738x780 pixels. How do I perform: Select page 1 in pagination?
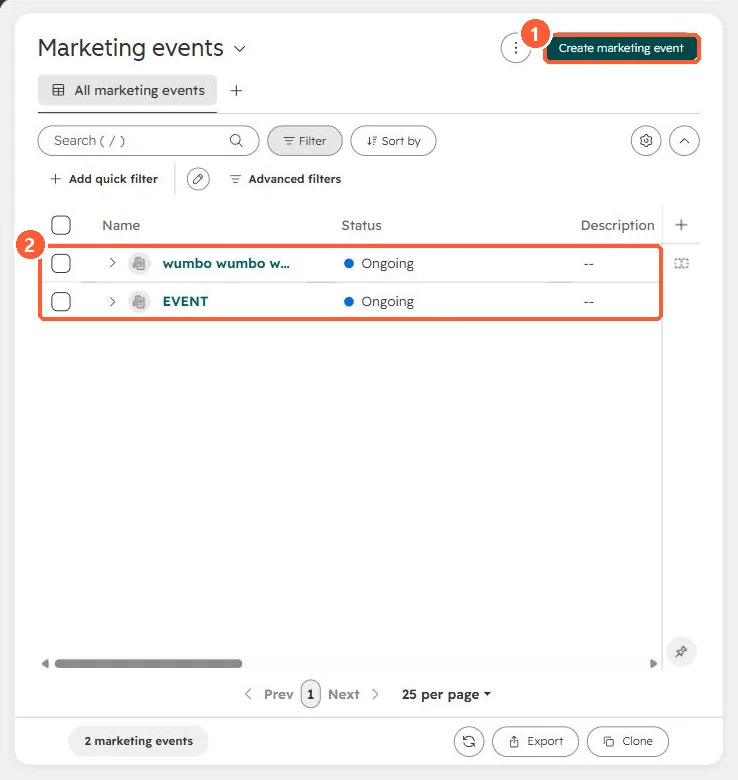pyautogui.click(x=310, y=694)
